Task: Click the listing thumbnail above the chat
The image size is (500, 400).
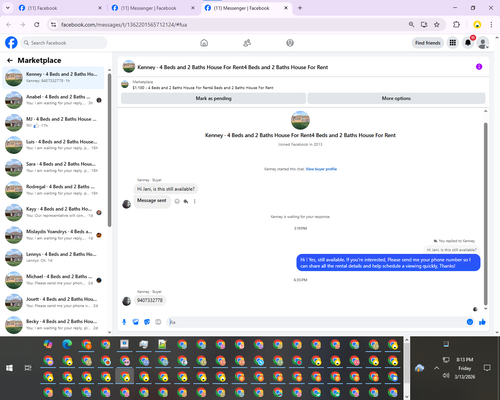Action: 125,84
